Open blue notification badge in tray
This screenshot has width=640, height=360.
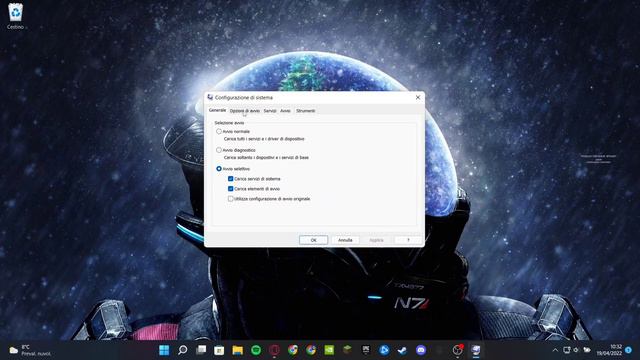[629, 350]
